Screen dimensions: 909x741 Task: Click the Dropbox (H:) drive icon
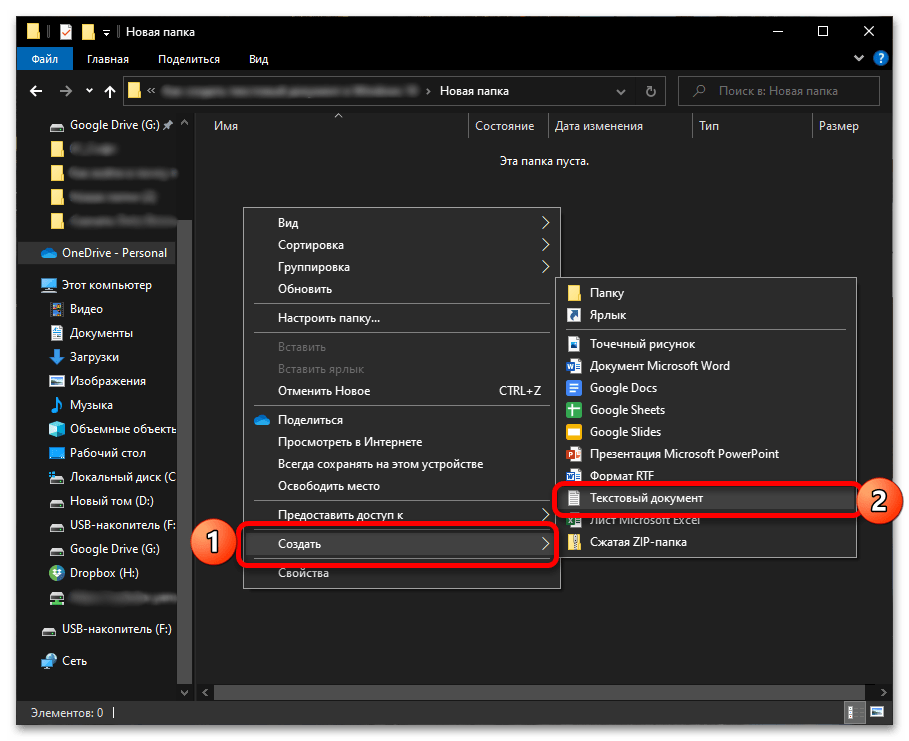[x=57, y=573]
